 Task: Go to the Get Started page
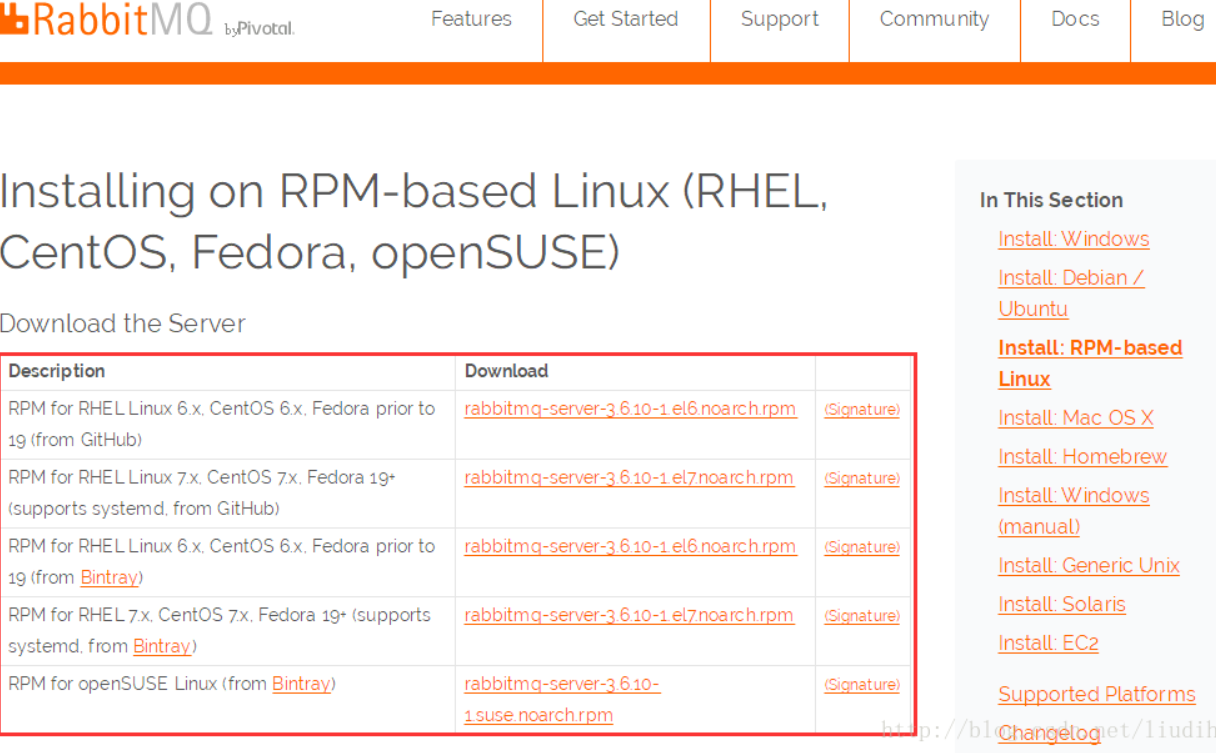[625, 19]
